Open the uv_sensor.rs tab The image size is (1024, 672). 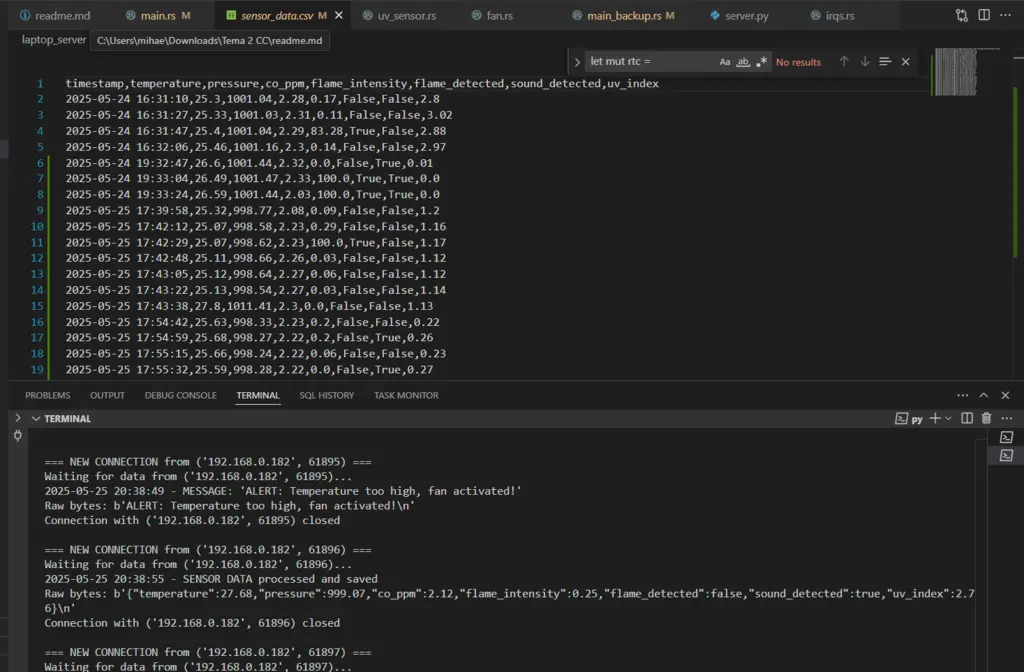[399, 15]
